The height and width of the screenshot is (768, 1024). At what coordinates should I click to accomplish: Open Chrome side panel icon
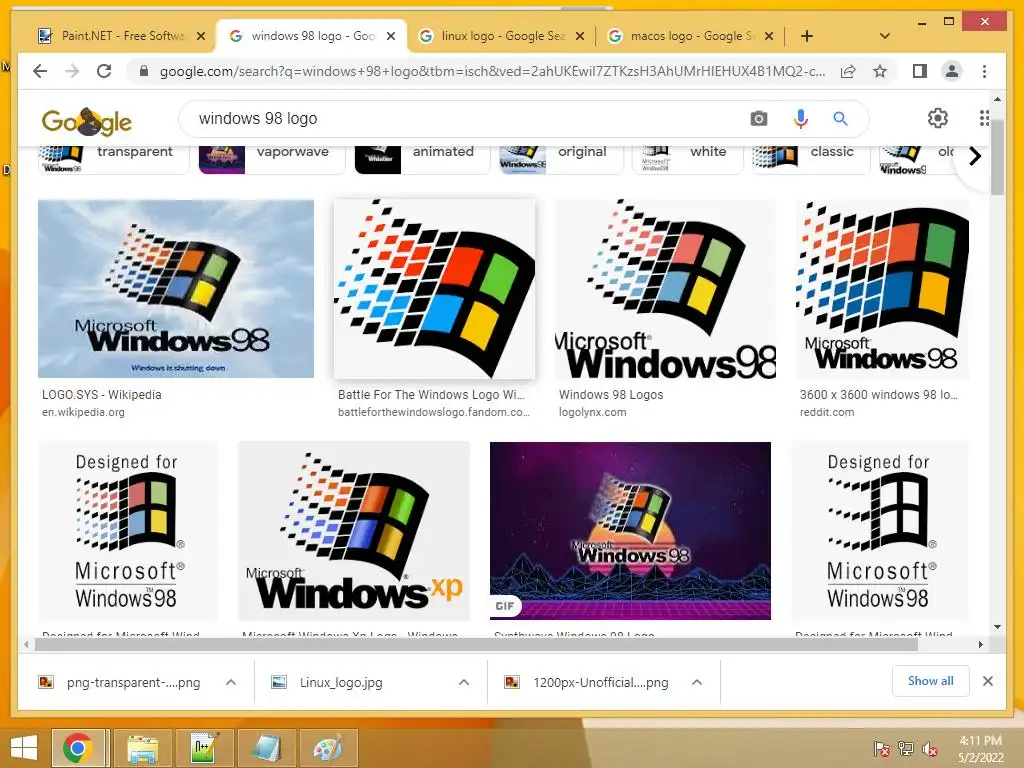click(x=920, y=71)
